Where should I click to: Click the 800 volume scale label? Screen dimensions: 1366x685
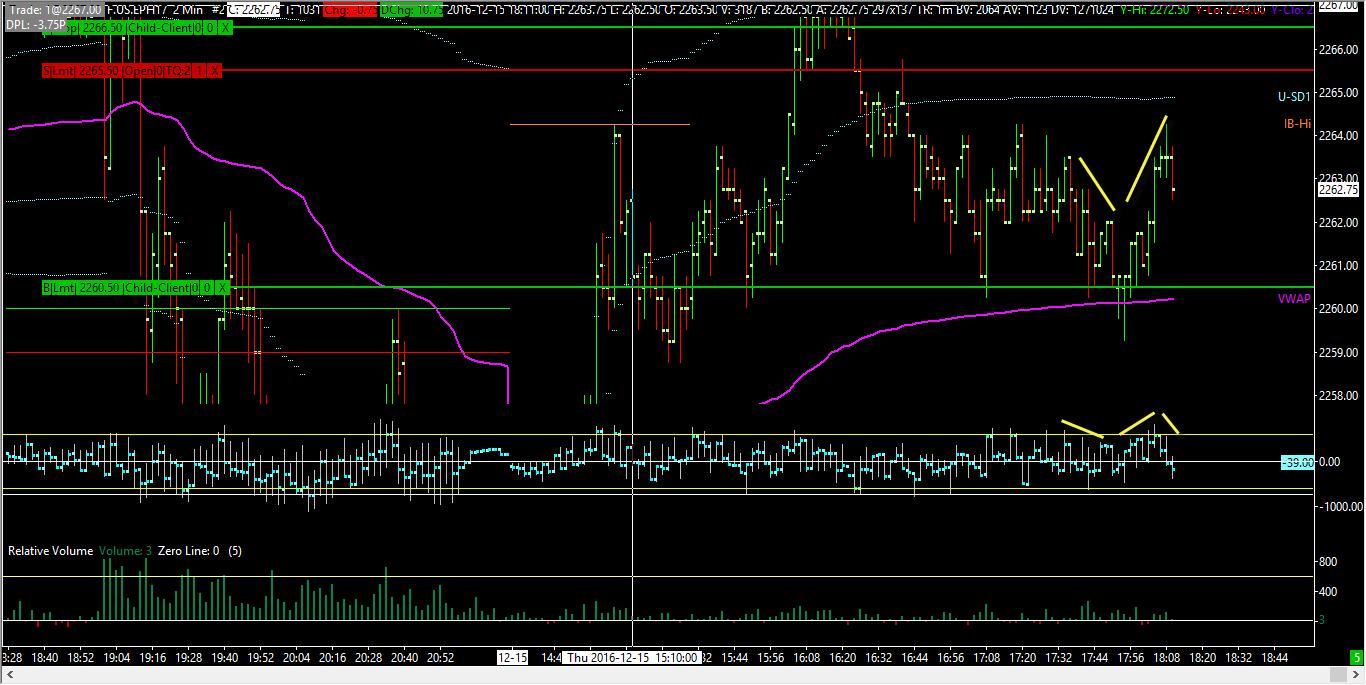coord(1329,562)
